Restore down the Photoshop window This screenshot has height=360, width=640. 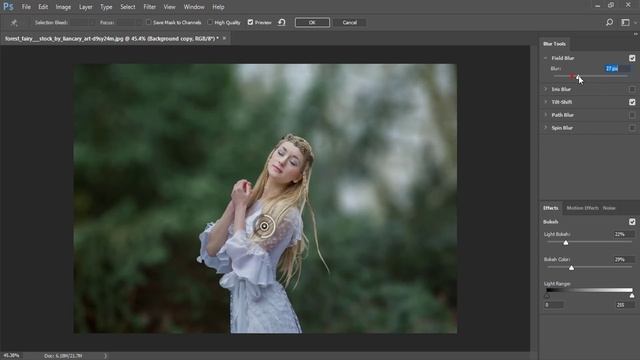tap(611, 6)
